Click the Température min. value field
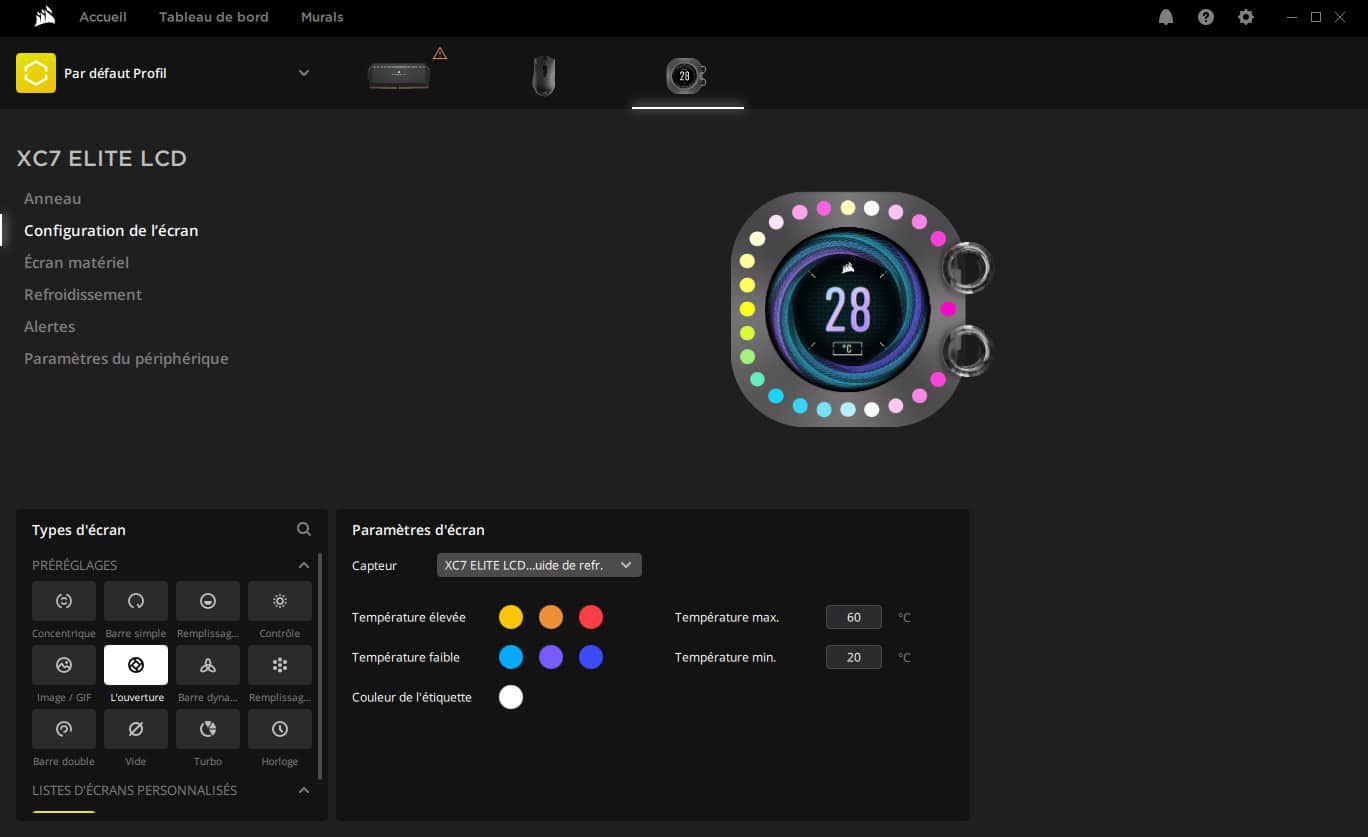This screenshot has height=837, width=1368. tap(854, 657)
